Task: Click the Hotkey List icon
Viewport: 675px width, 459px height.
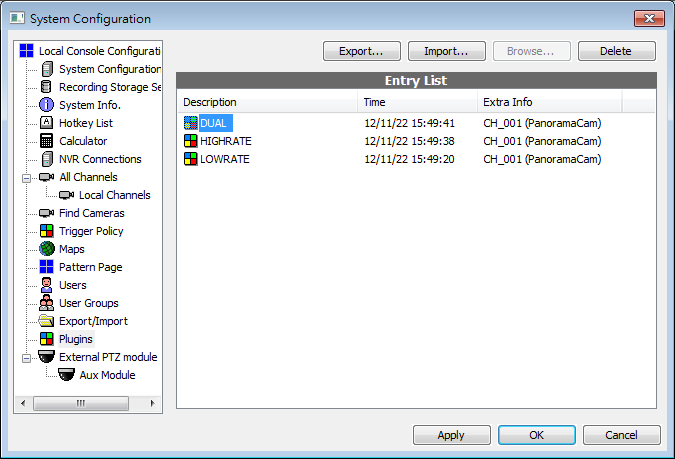Action: 46,123
